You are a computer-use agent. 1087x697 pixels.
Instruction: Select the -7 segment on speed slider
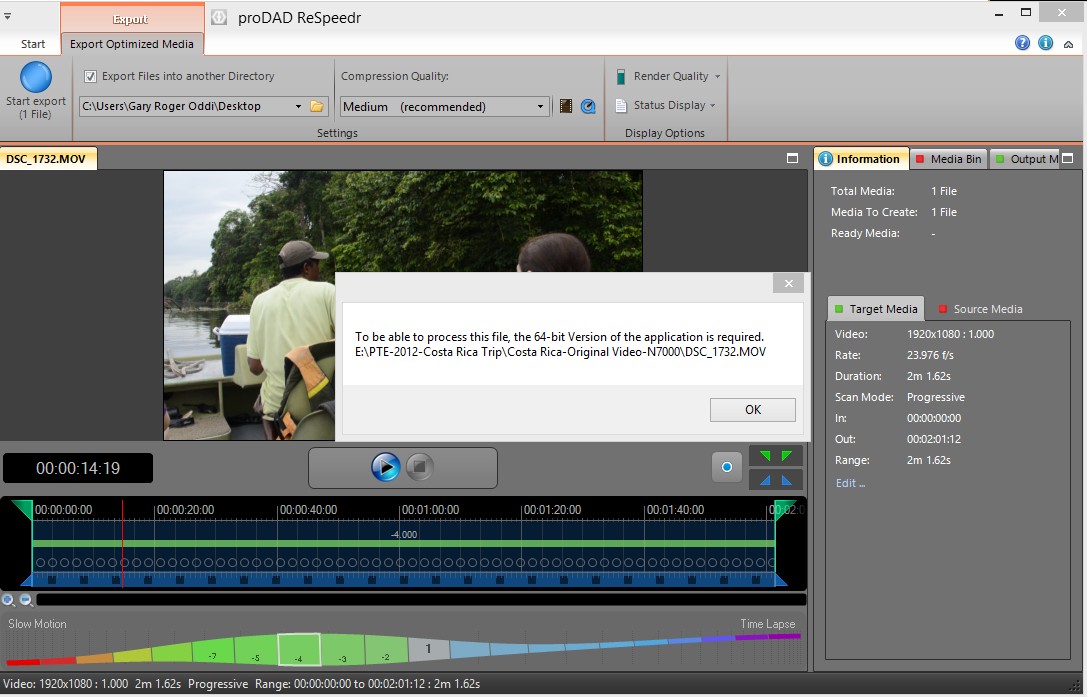(x=211, y=655)
